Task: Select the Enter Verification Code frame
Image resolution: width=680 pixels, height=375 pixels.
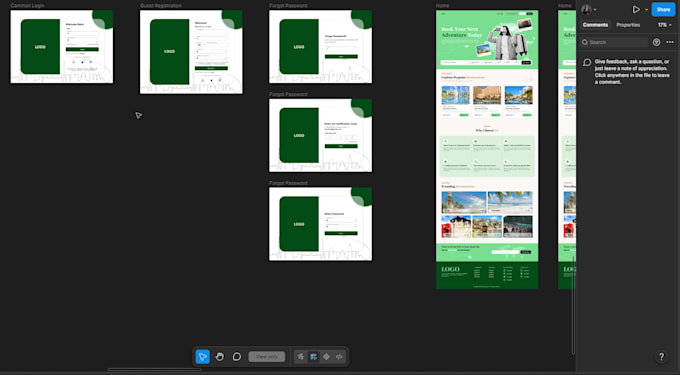Action: pos(320,135)
